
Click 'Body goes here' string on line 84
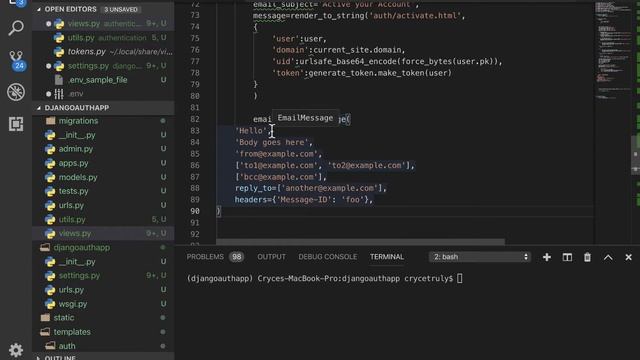pyautogui.click(x=271, y=142)
